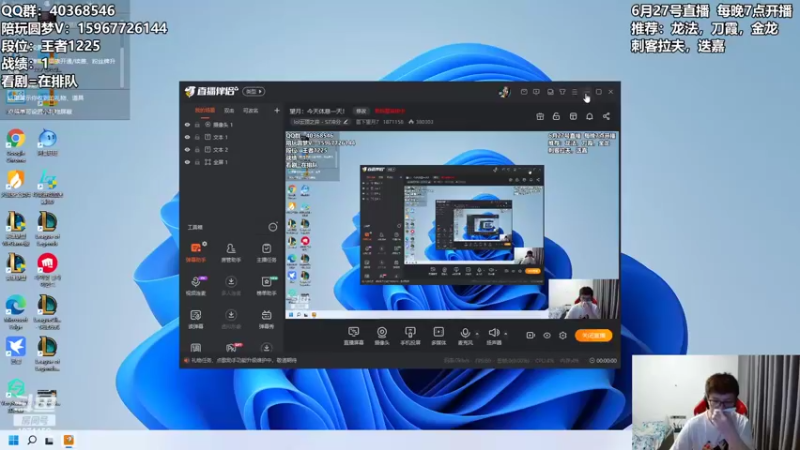
Task: Click the gift box icon below the title bar
Action: pos(540,116)
